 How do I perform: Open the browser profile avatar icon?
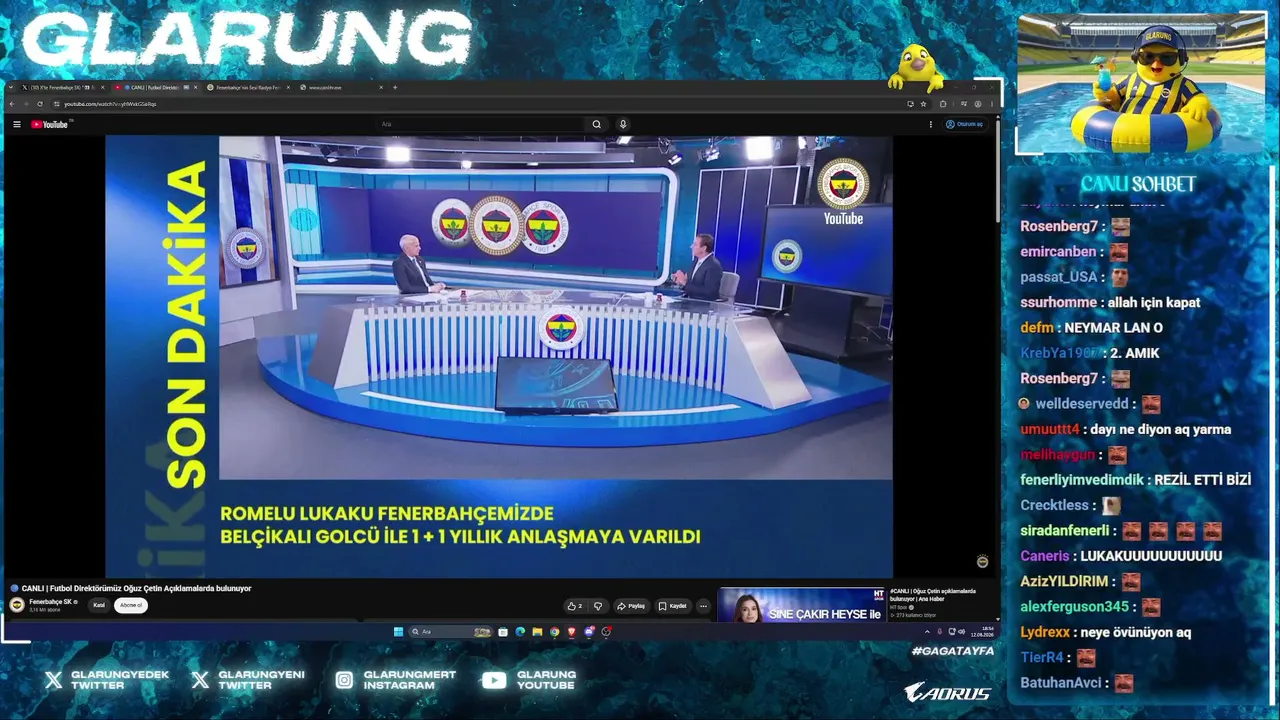click(x=976, y=103)
